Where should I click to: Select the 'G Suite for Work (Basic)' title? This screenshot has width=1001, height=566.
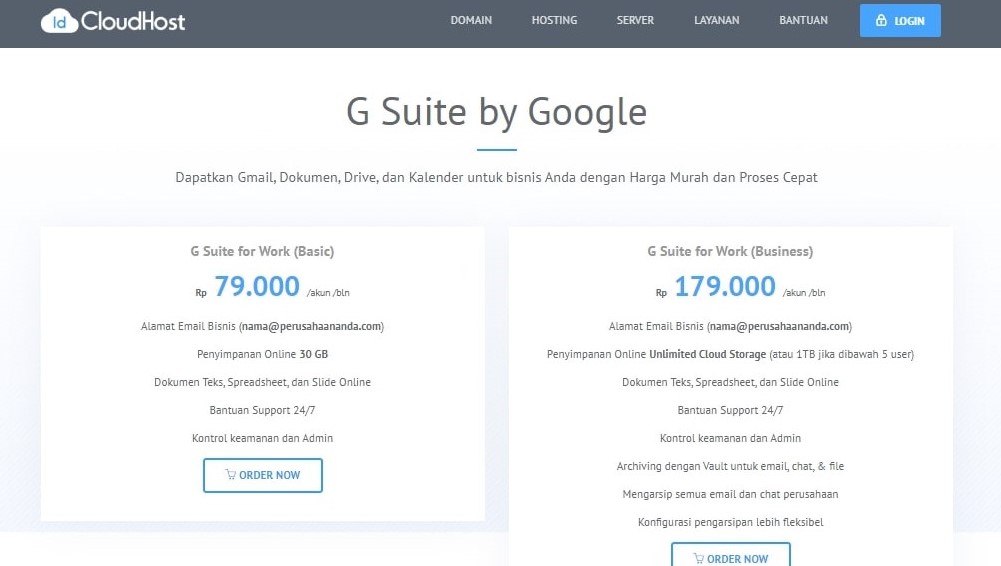(262, 251)
